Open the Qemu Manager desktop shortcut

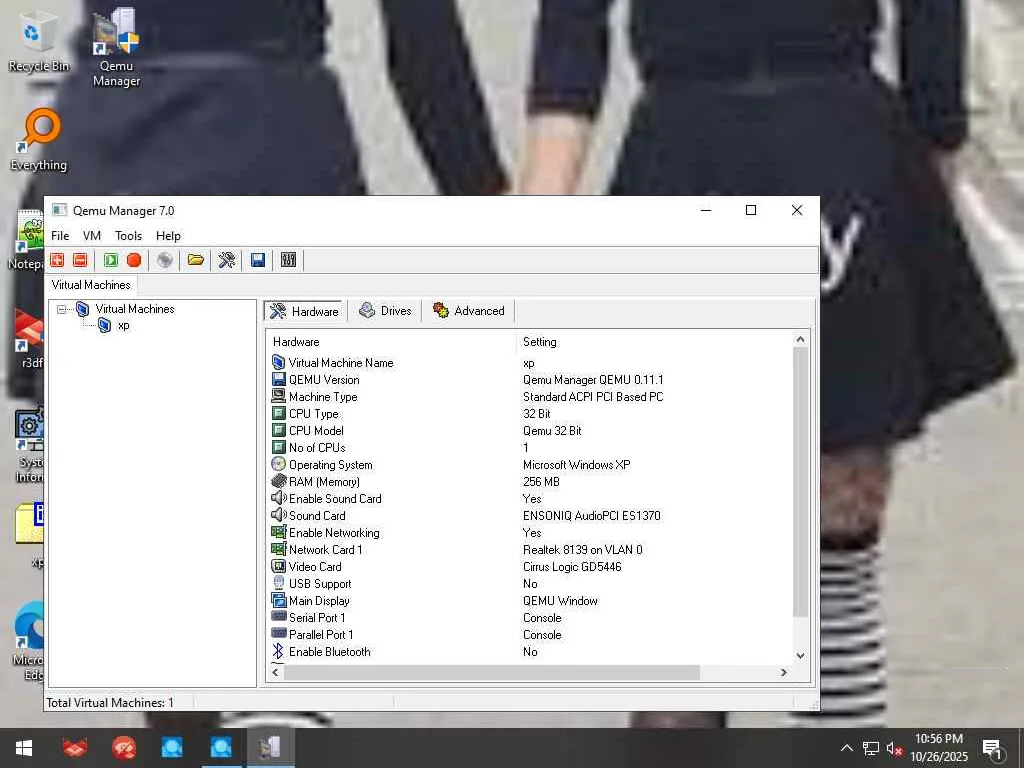click(x=116, y=47)
